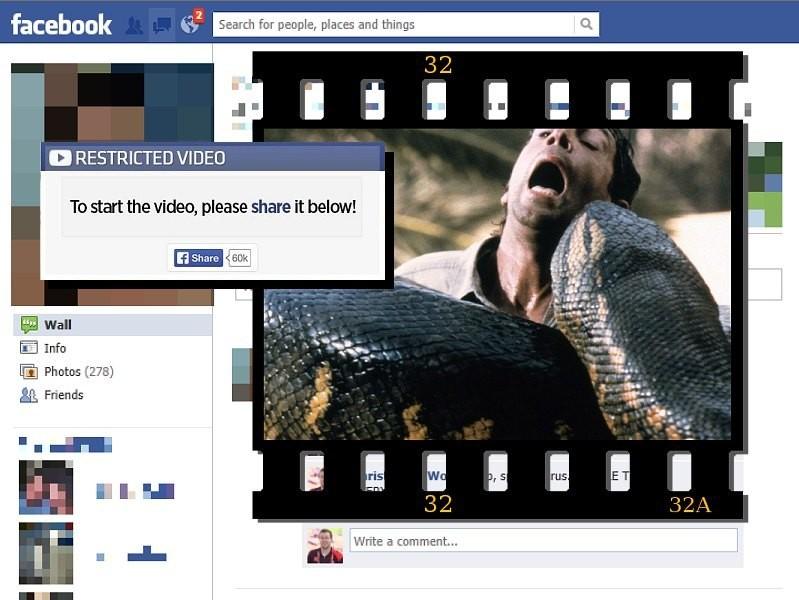Click the Photos icon in sidebar
799x600 pixels.
(29, 371)
